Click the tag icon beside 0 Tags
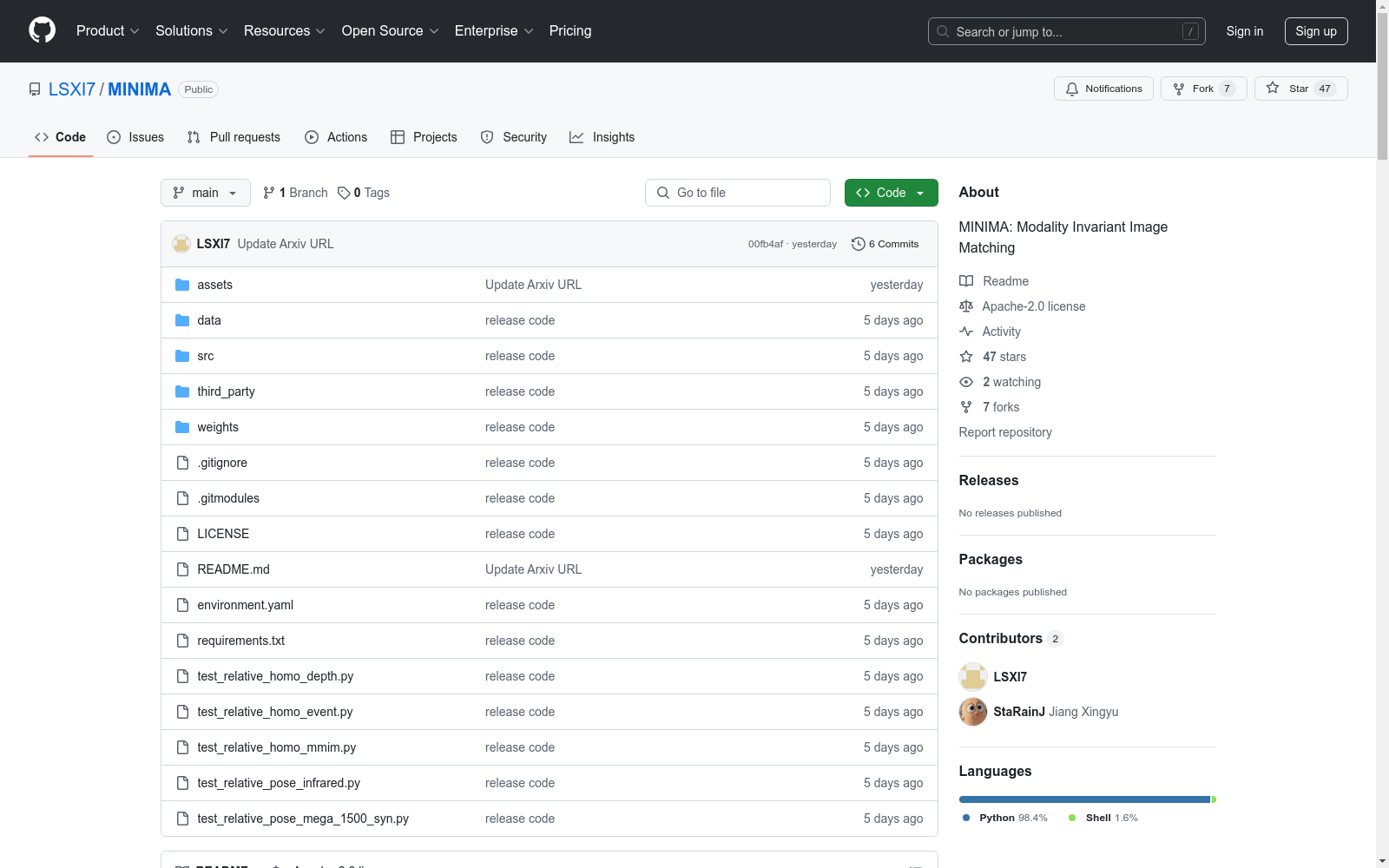The width and height of the screenshot is (1389, 868). tap(344, 193)
